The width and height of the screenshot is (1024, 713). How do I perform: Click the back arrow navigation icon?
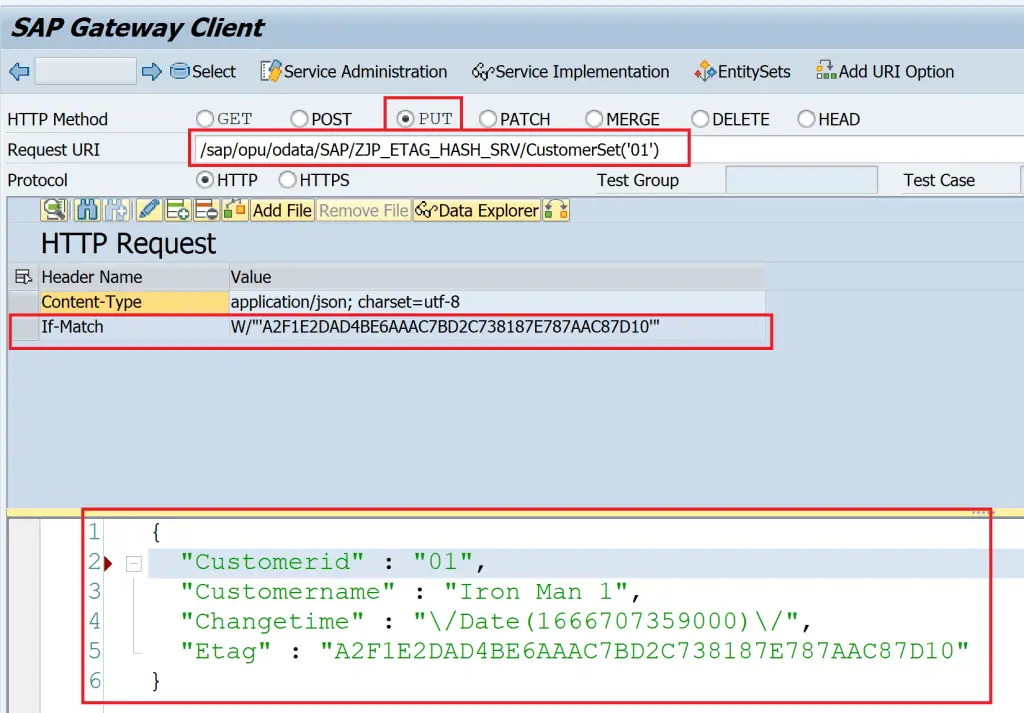[19, 71]
